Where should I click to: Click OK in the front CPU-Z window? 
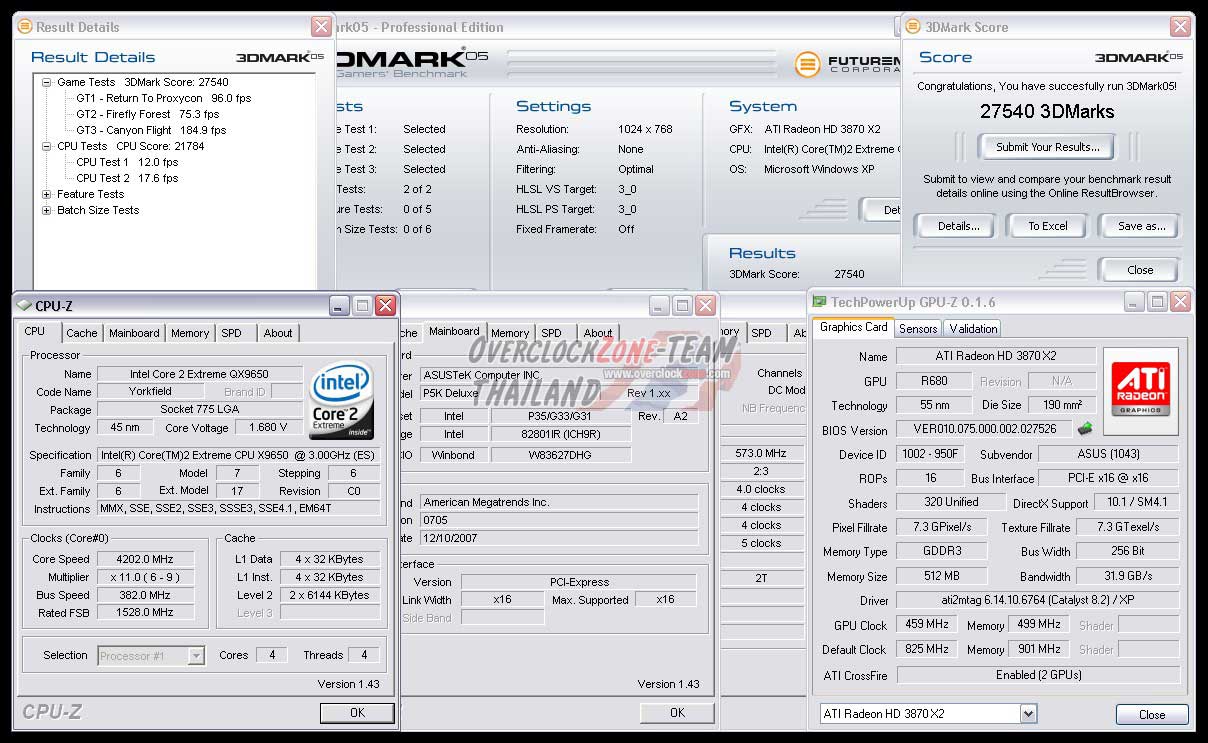(x=357, y=713)
